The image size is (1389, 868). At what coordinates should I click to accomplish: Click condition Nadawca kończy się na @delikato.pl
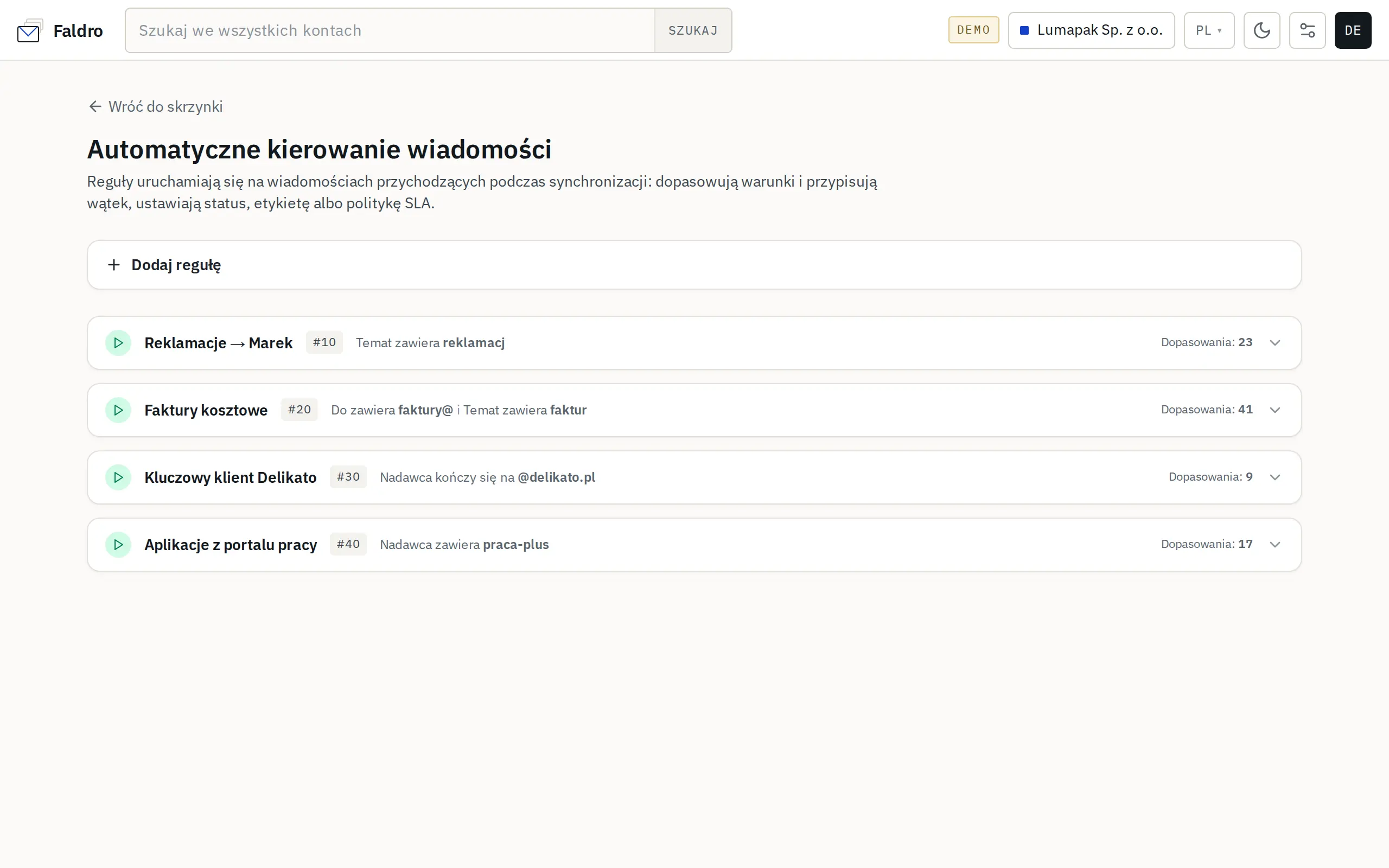click(x=487, y=477)
